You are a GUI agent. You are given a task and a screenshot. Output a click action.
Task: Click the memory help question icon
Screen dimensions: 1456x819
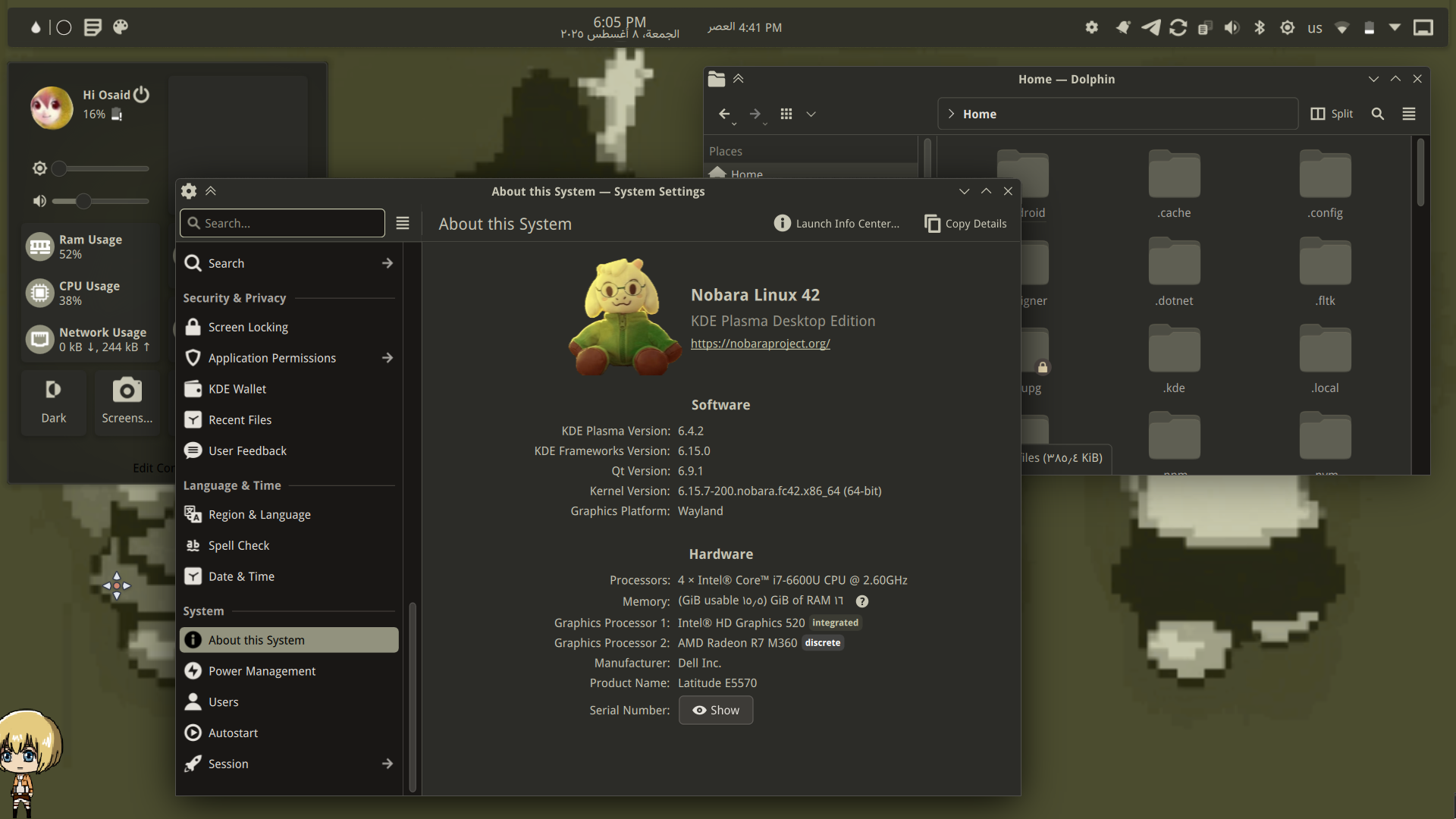tap(862, 601)
